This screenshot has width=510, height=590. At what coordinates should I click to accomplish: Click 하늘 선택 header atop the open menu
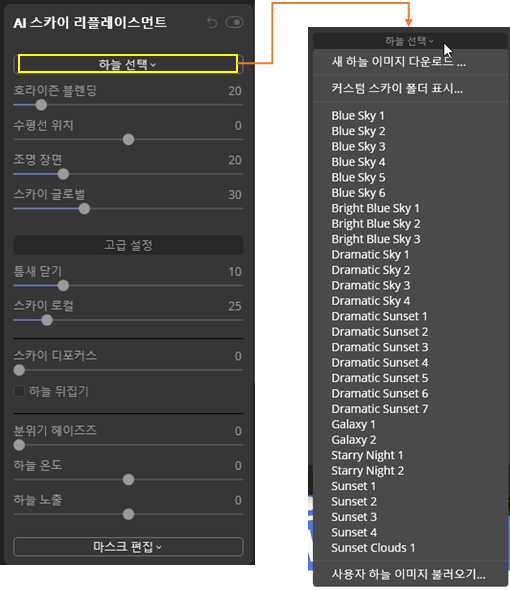409,41
